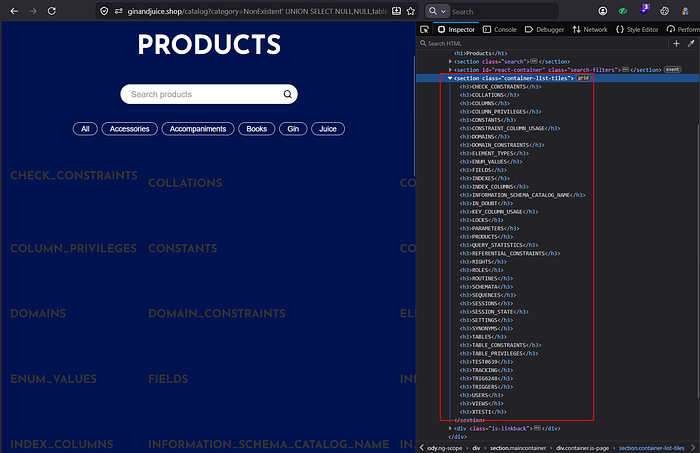The width and height of the screenshot is (700, 453).
Task: Focus the browser Search box
Action: [x=503, y=12]
